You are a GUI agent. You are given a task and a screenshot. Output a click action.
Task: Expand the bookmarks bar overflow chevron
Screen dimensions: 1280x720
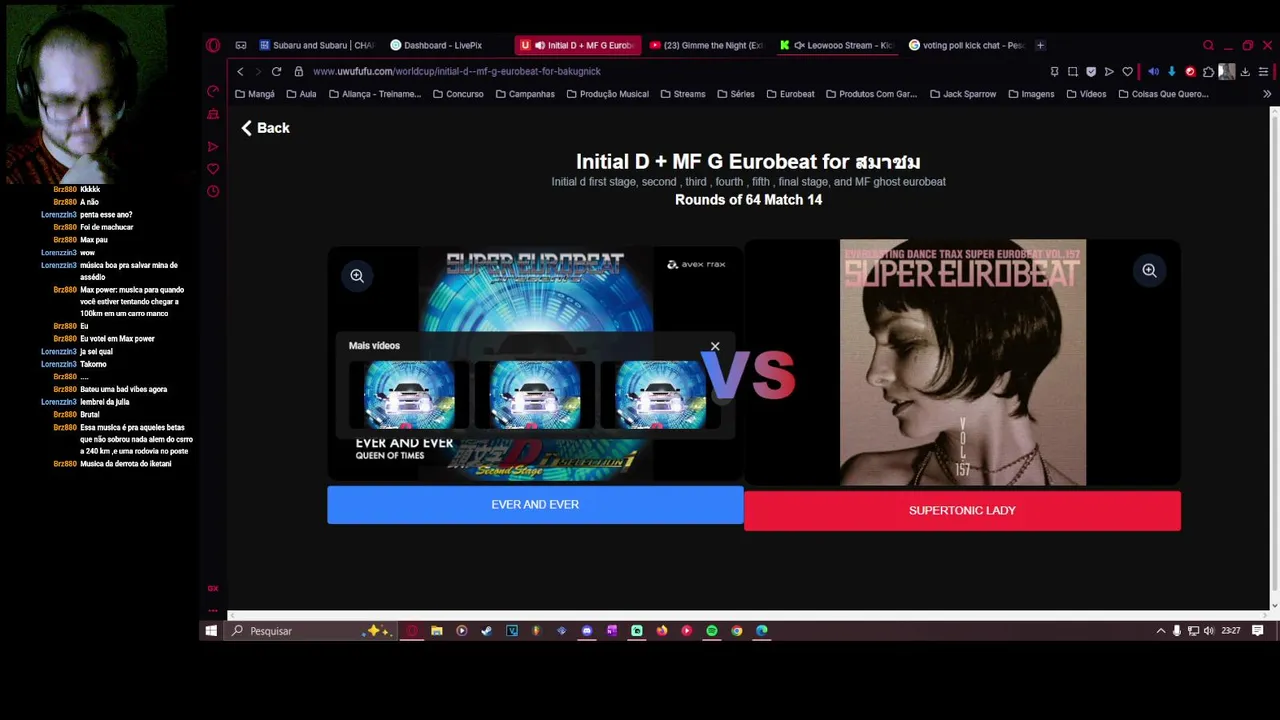point(1267,94)
